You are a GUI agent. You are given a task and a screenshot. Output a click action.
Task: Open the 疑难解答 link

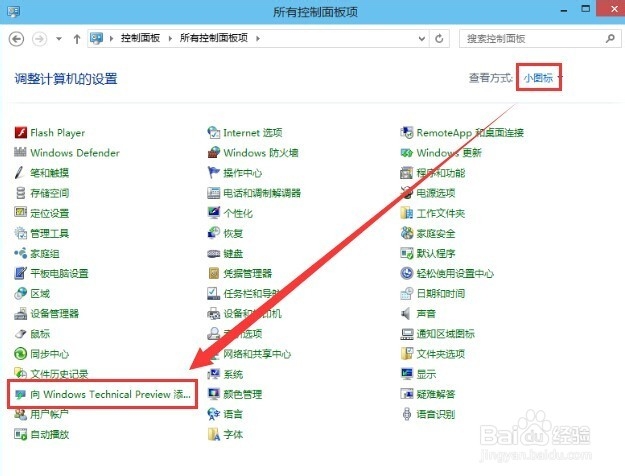[436, 394]
